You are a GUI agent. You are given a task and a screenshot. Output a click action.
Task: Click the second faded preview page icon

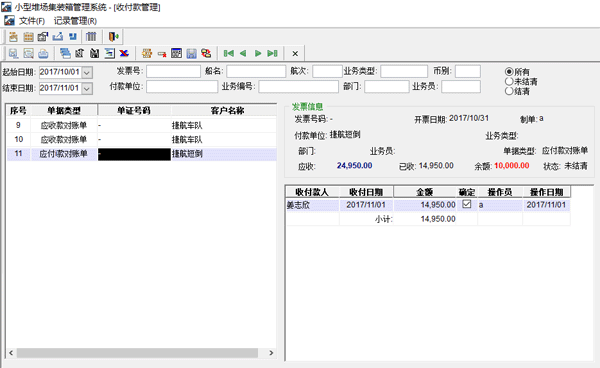28,54
